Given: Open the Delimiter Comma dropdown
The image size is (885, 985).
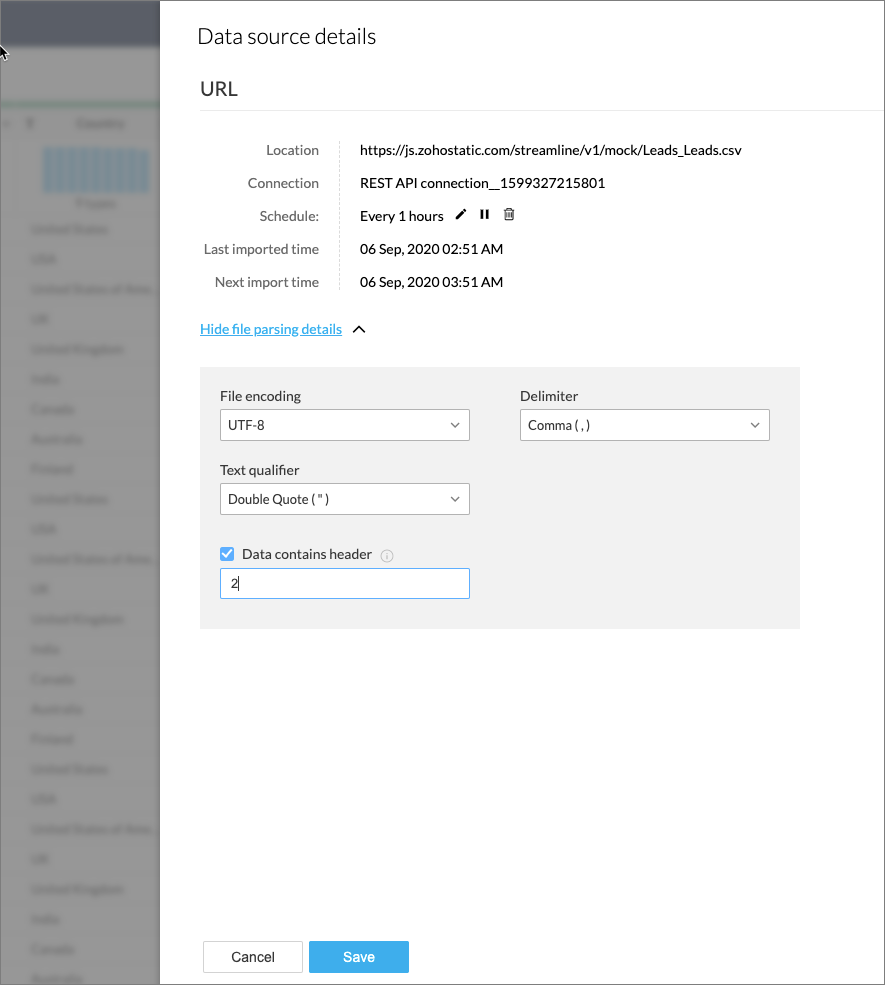Looking at the screenshot, I should tap(644, 425).
